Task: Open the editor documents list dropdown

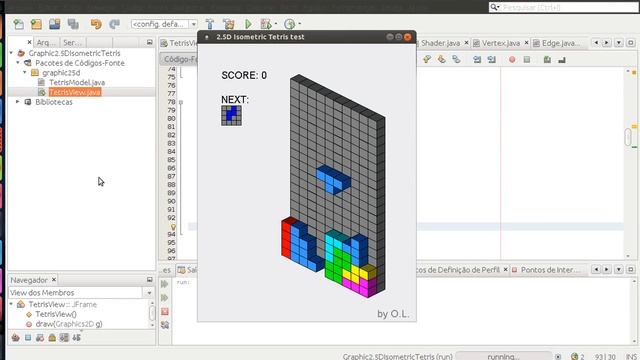Action: pyautogui.click(x=619, y=42)
